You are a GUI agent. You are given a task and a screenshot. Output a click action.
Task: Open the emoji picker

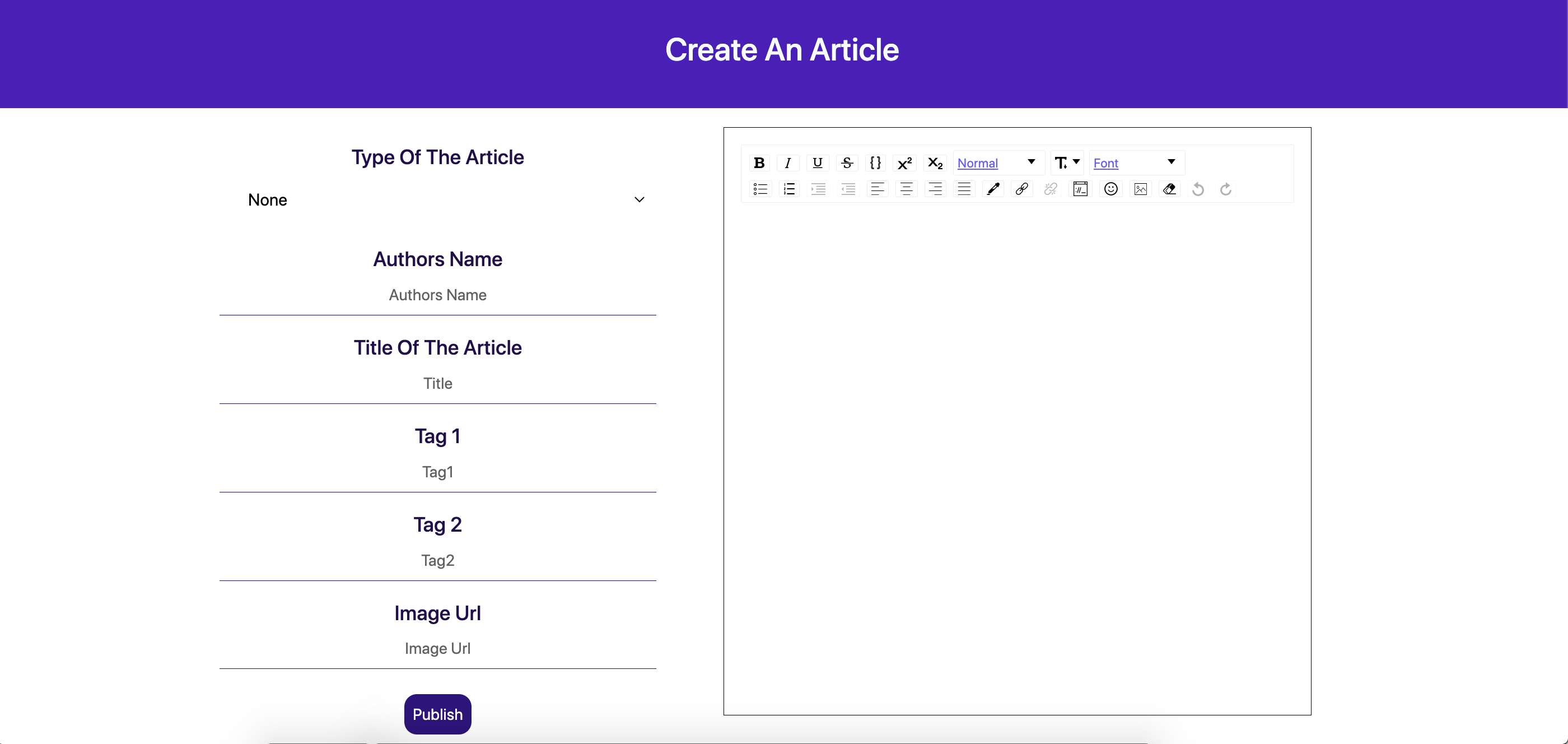point(1111,189)
